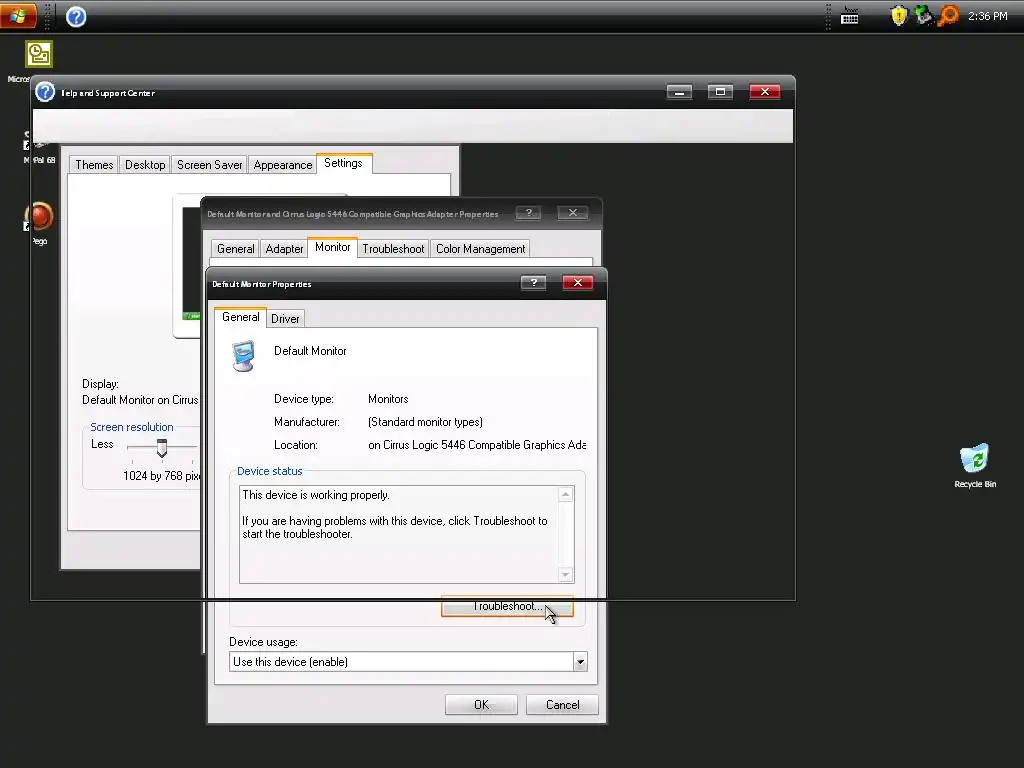
Task: Open the green Microsoft desktop shortcut icon
Action: [x=39, y=54]
